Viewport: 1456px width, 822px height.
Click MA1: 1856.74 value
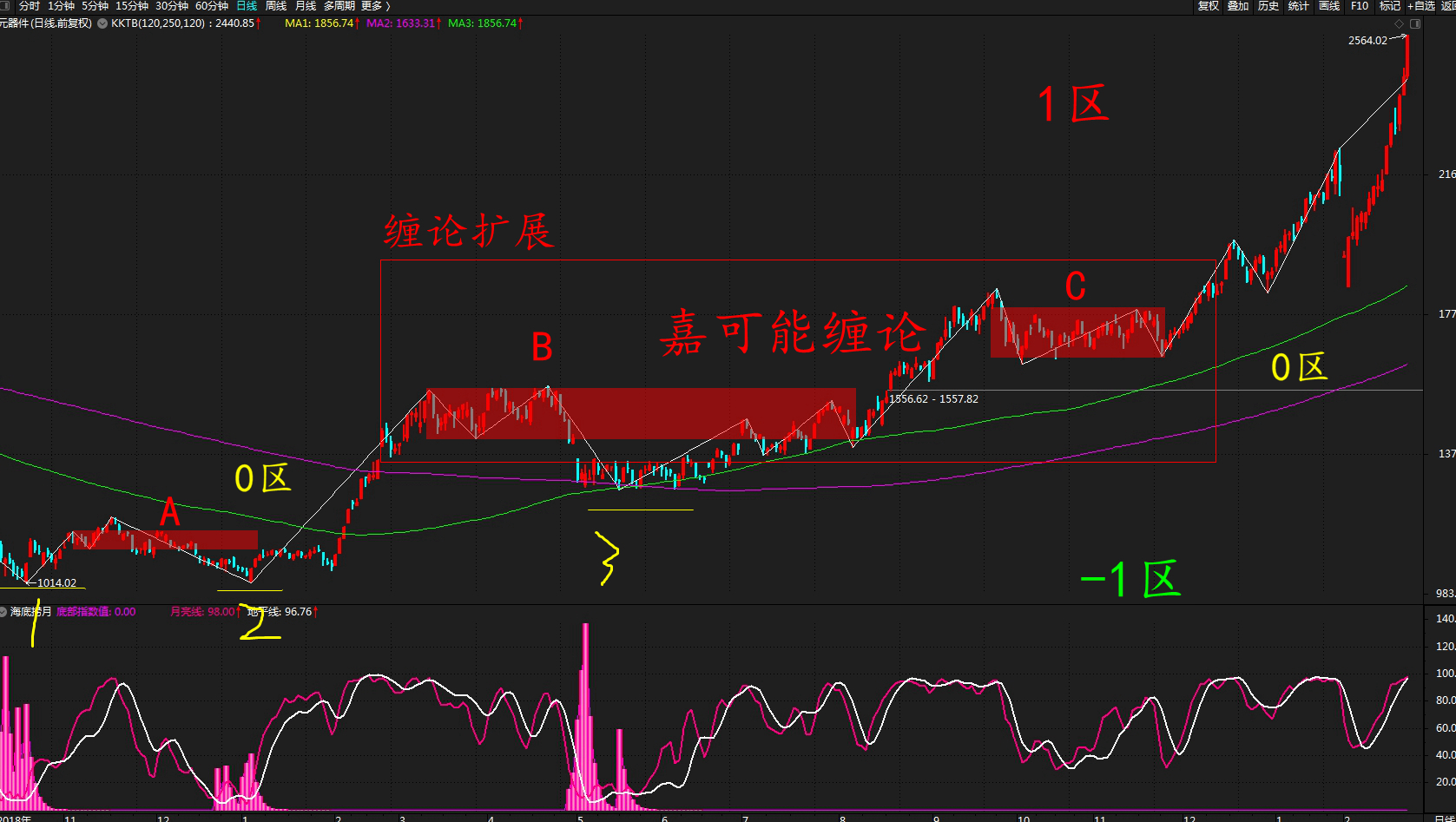tap(320, 23)
